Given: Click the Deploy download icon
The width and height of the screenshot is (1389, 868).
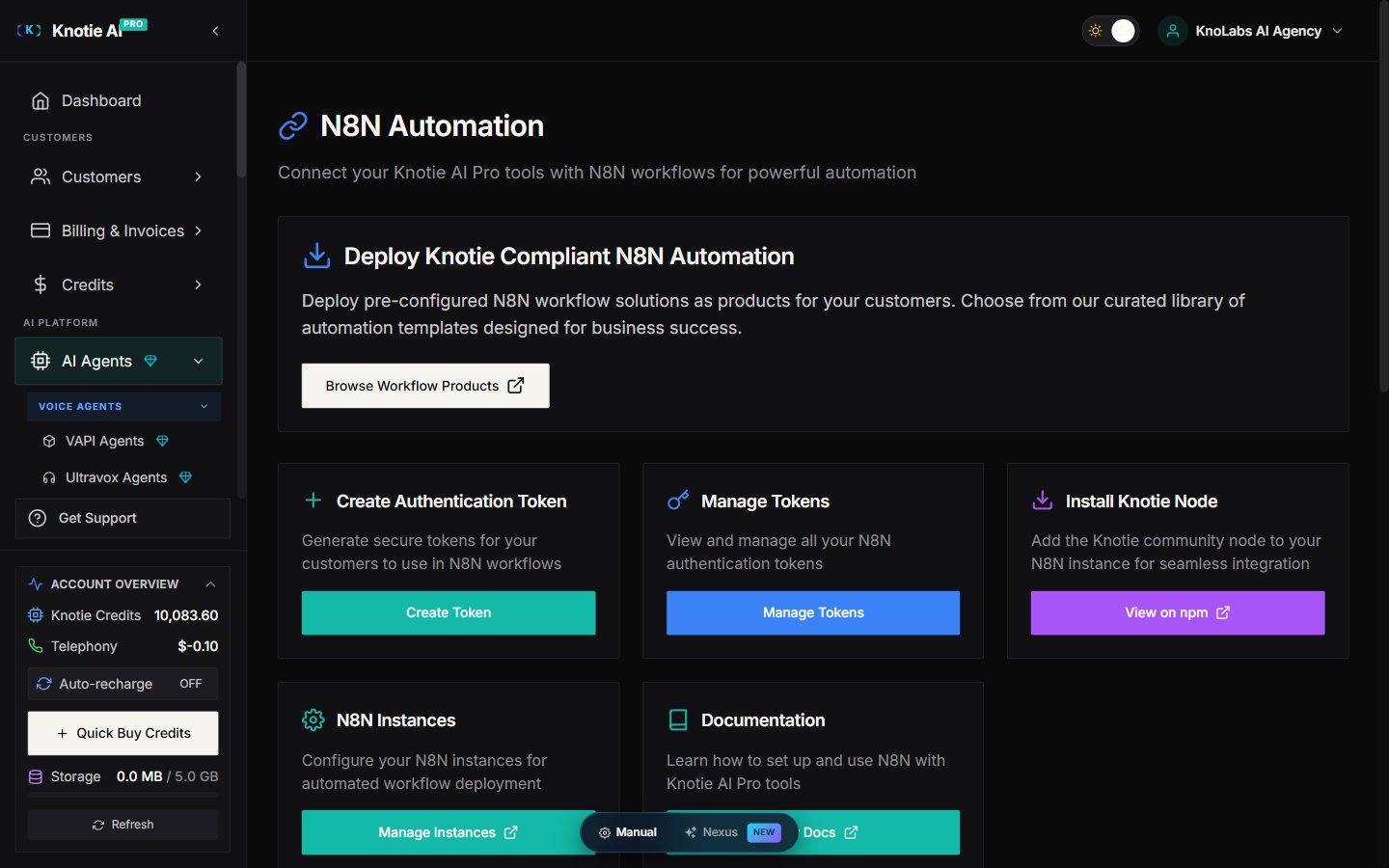Looking at the screenshot, I should pos(316,256).
